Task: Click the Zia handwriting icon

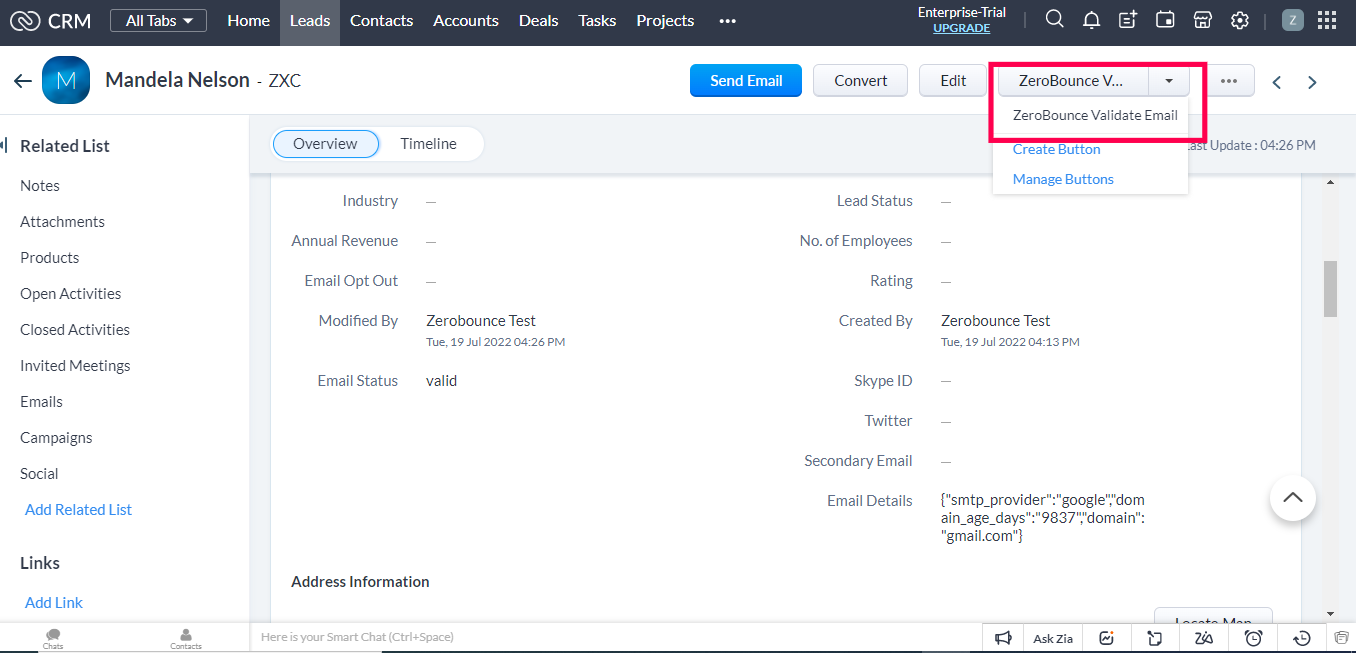Action: pos(1204,638)
